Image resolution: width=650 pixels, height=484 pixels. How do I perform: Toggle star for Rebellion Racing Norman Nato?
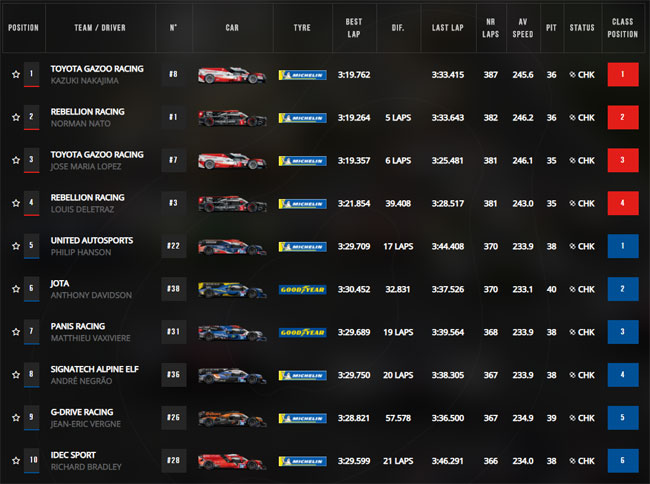click(16, 118)
